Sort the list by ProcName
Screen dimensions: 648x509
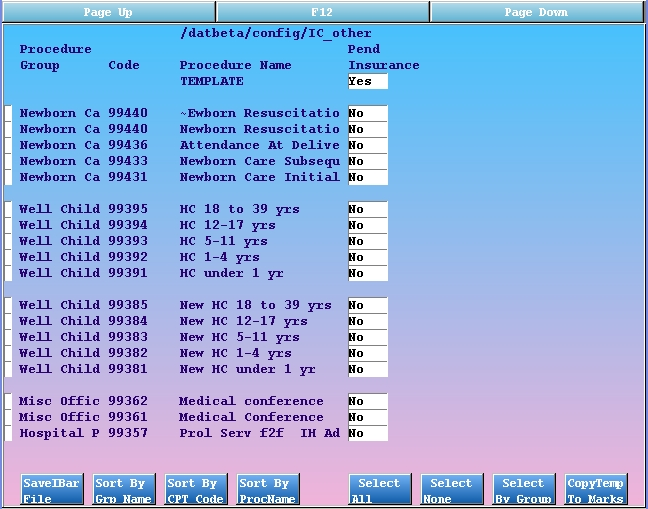pos(268,490)
